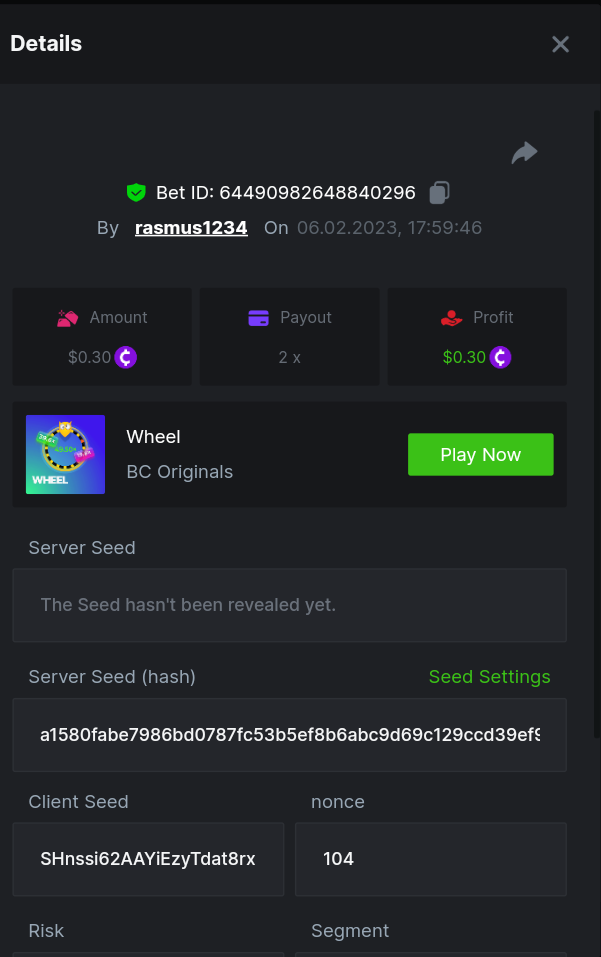Close the Details panel

[x=560, y=44]
